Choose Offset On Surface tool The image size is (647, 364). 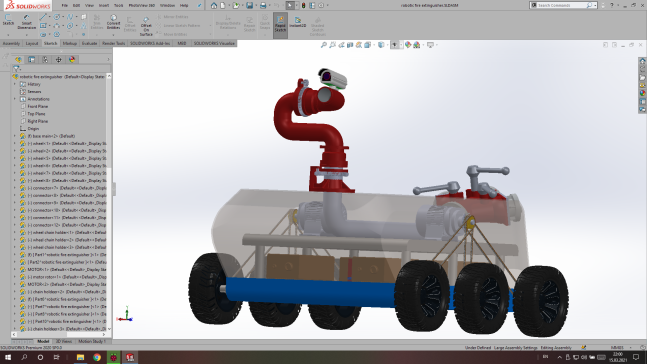146,26
